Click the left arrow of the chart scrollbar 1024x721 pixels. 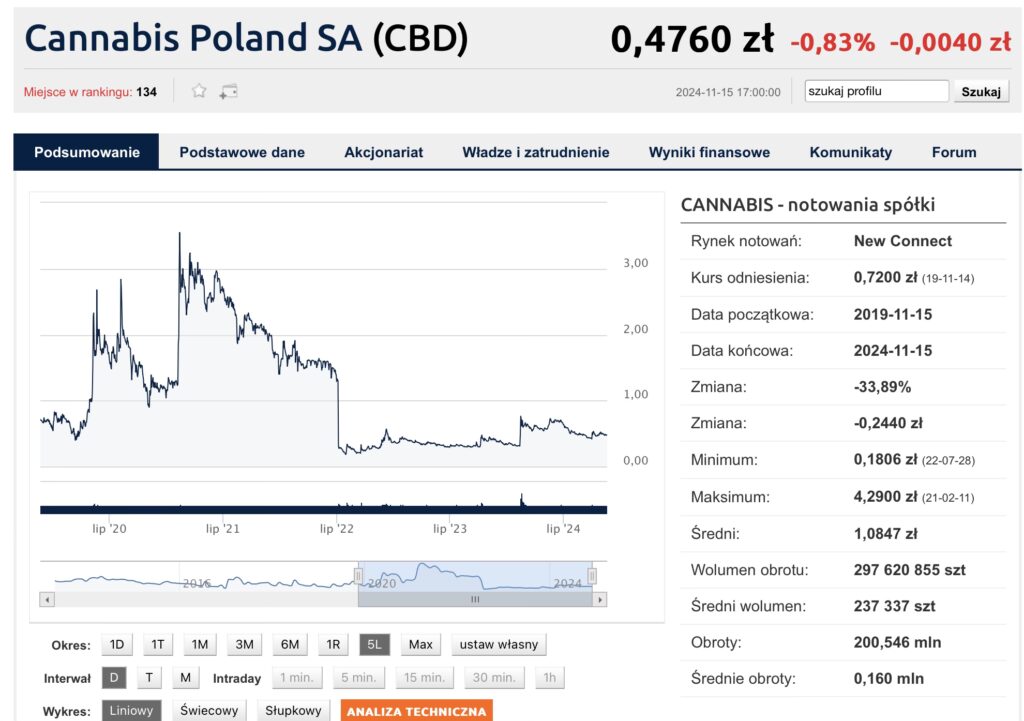pyautogui.click(x=46, y=600)
